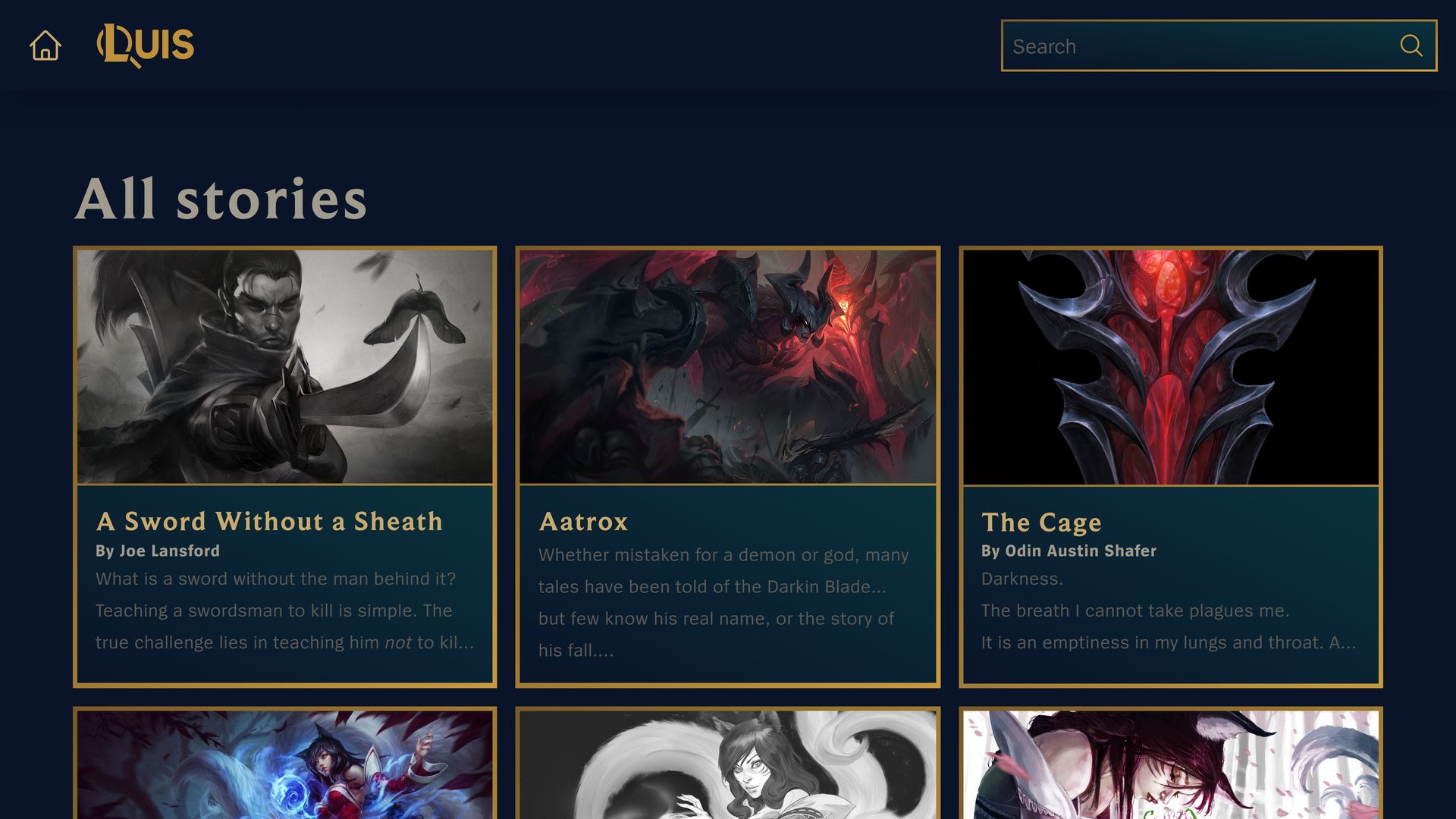Click the By Joe Lansford author line
Image resolution: width=1456 pixels, height=819 pixels.
[158, 551]
